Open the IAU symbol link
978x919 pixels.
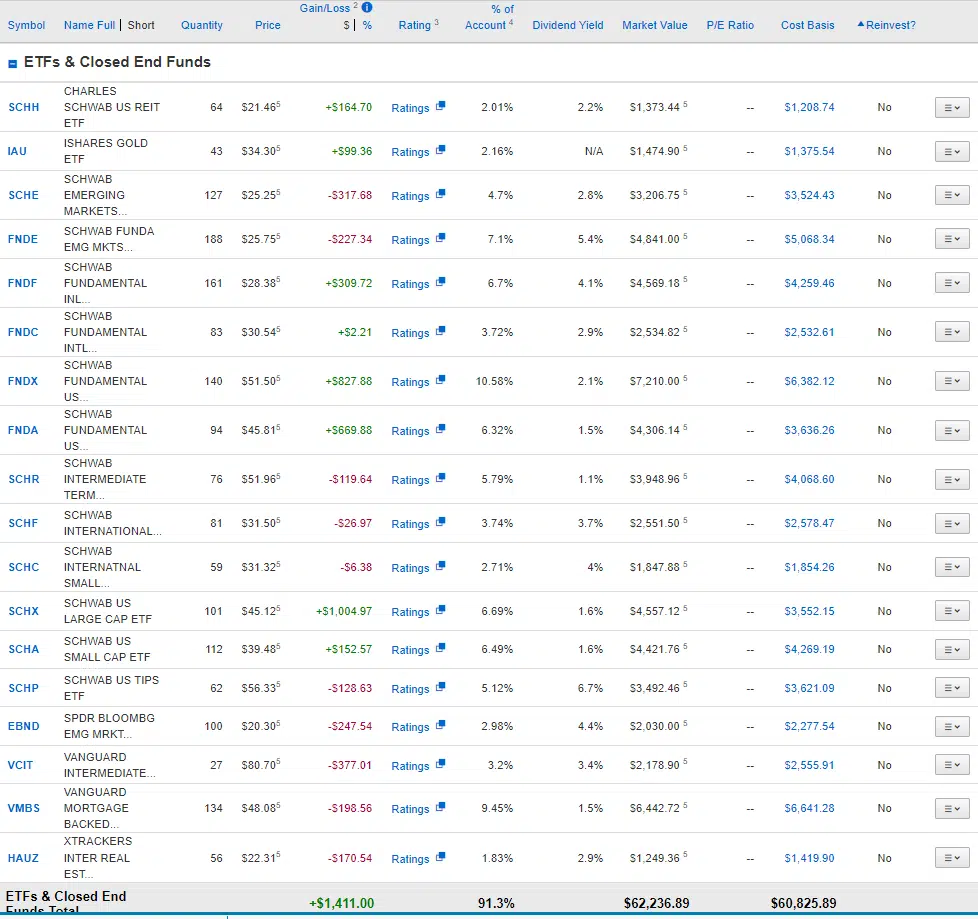point(17,151)
